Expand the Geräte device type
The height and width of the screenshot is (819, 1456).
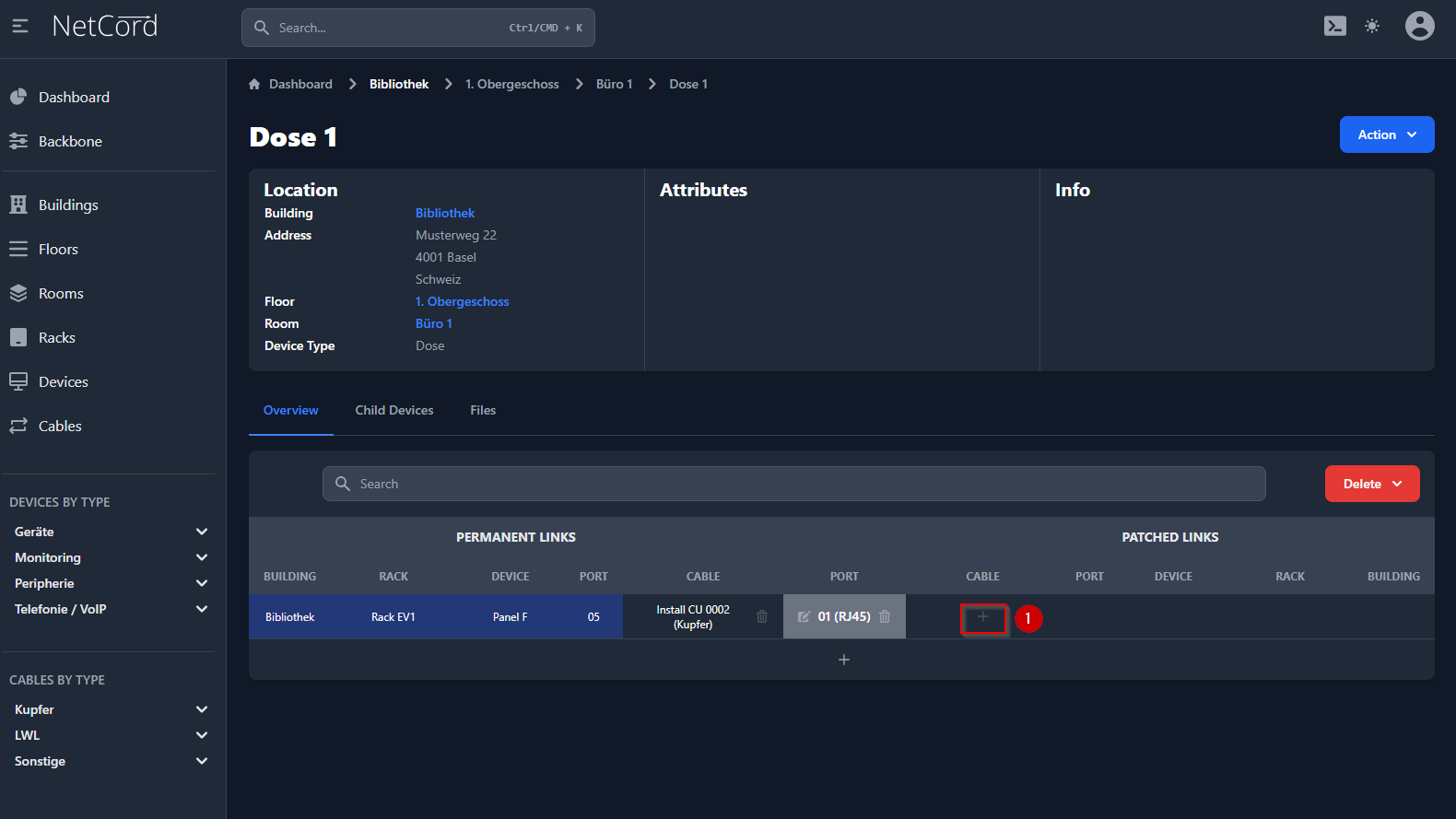202,532
